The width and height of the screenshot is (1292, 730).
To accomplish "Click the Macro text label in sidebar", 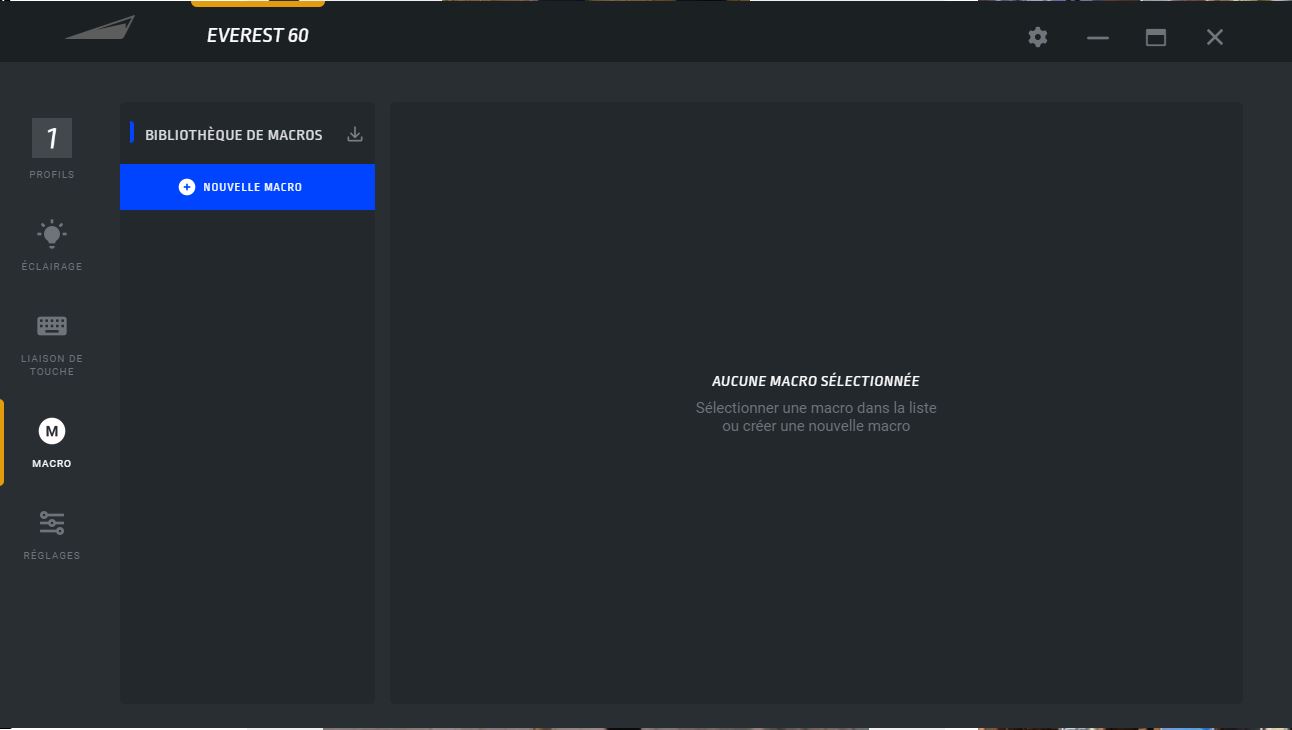I will pos(52,464).
